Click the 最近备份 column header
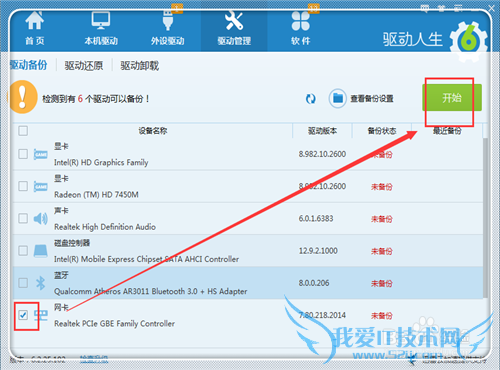Screen dimensions: 500x370 [x=447, y=131]
